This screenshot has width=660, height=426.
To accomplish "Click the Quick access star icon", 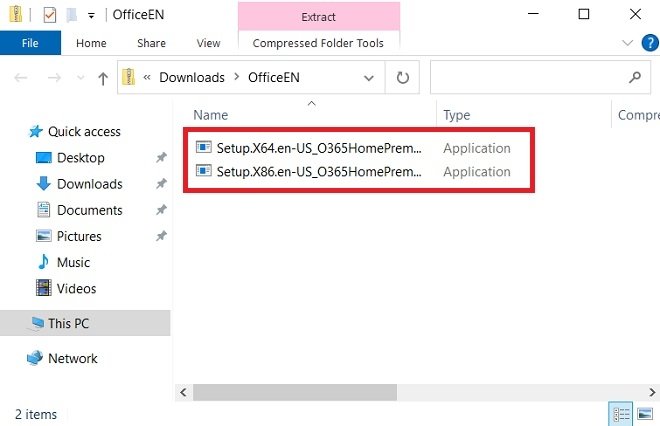I will coord(35,131).
